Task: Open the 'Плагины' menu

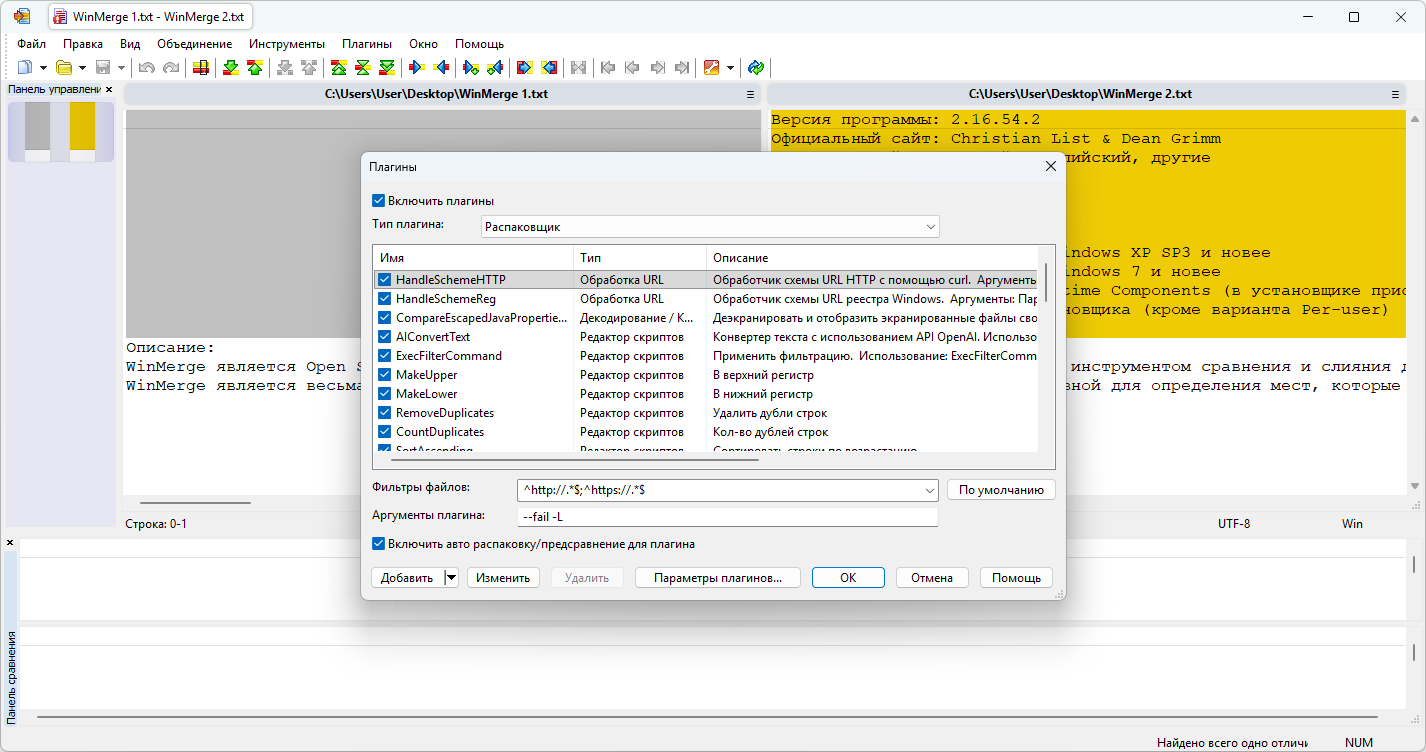Action: coord(366,44)
